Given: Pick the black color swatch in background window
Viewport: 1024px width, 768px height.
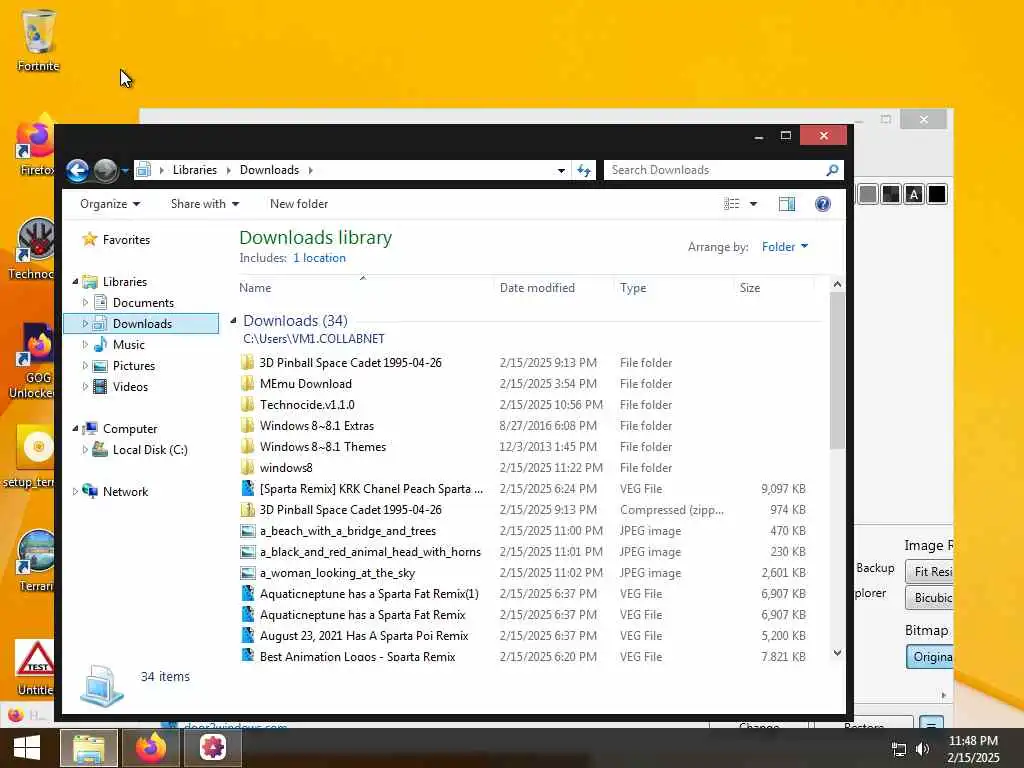Looking at the screenshot, I should tap(936, 194).
